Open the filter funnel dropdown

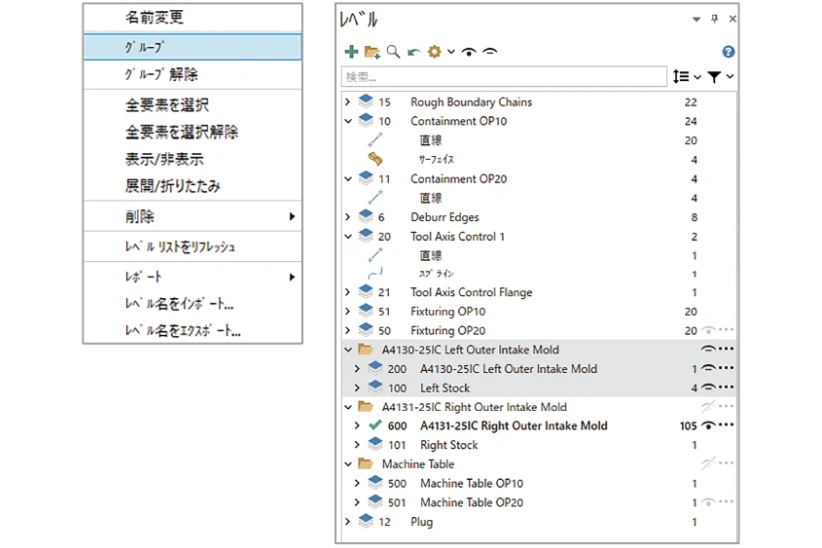tap(720, 77)
